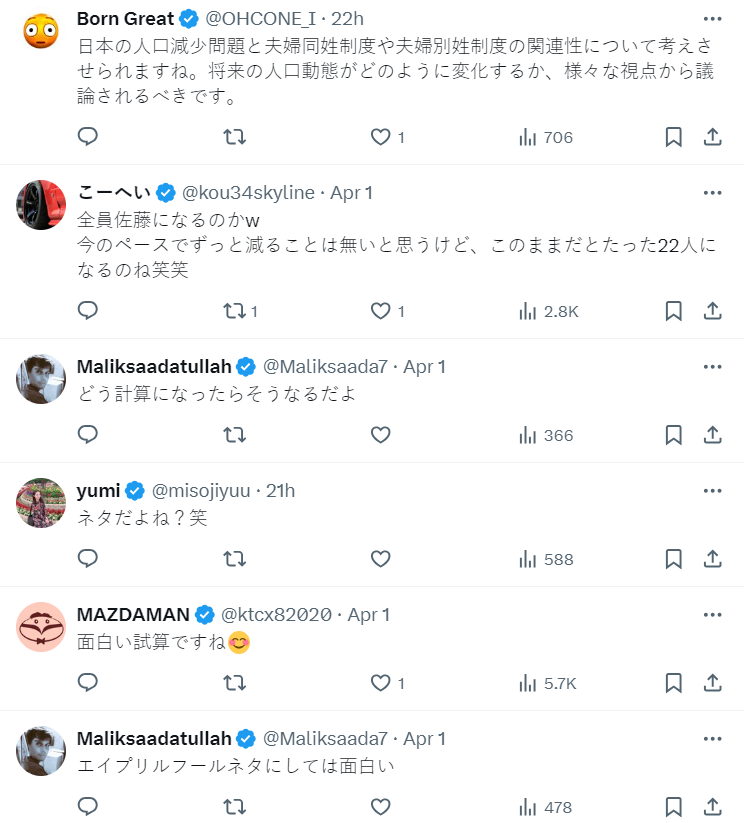Viewport: 744px width, 823px height.
Task: View analytics showing 5.7K views
Action: click(x=546, y=683)
